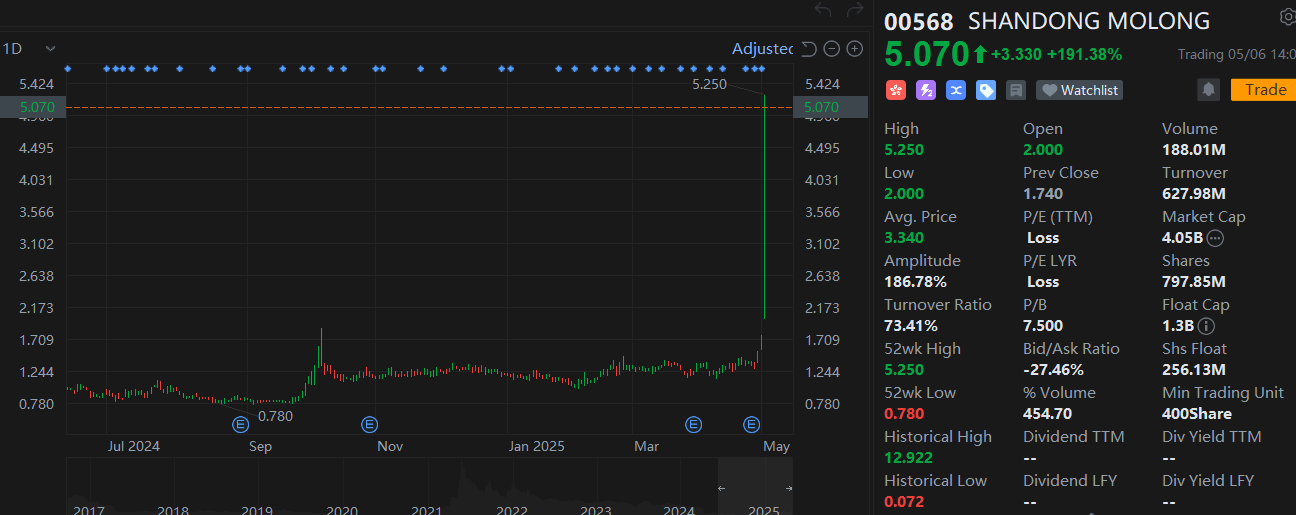Click the Open value 2.000
This screenshot has height=515, width=1296.
click(1043, 150)
